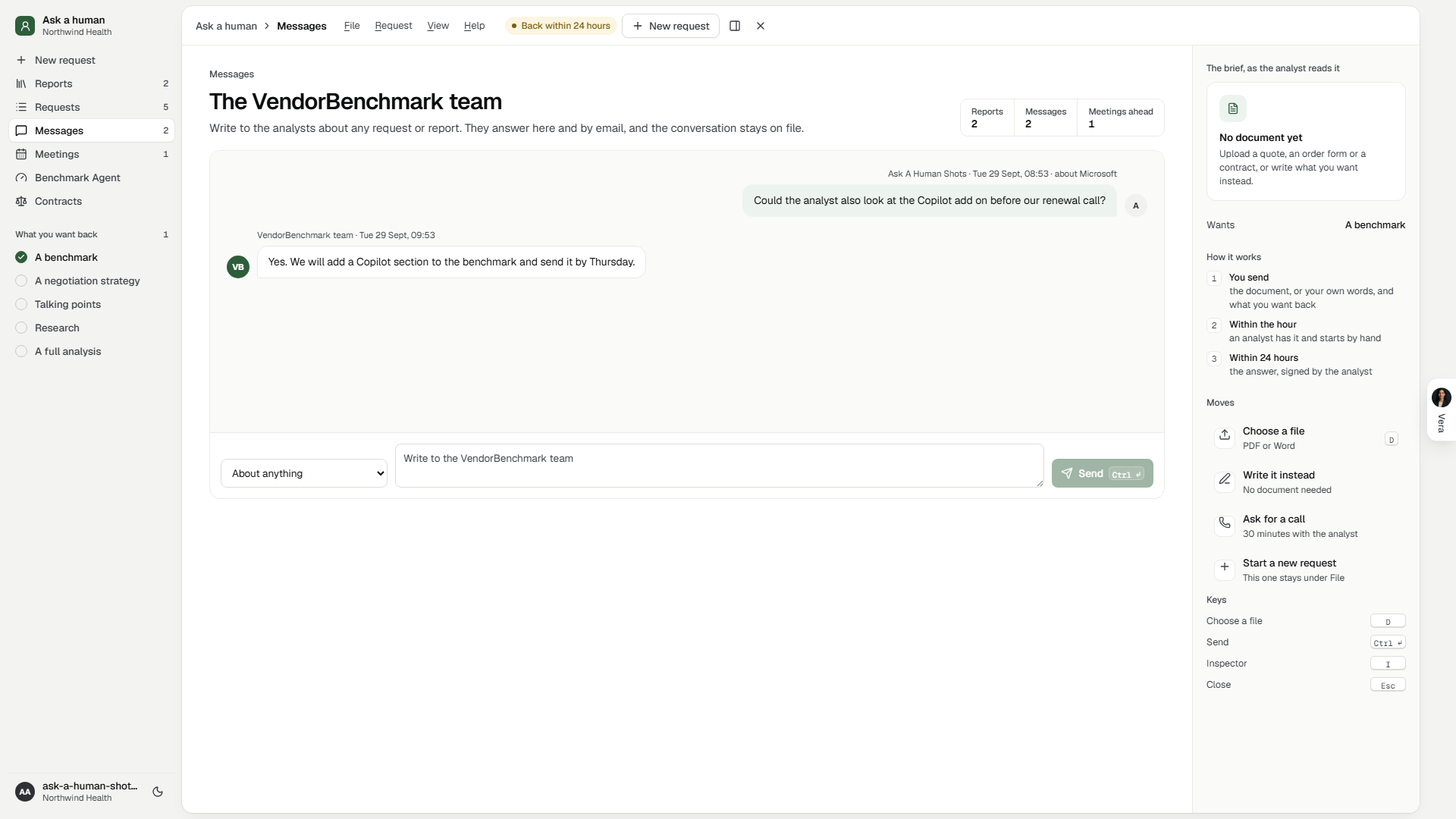Click the Benchmark Agent gauge icon
The width and height of the screenshot is (1456, 819).
click(x=21, y=177)
